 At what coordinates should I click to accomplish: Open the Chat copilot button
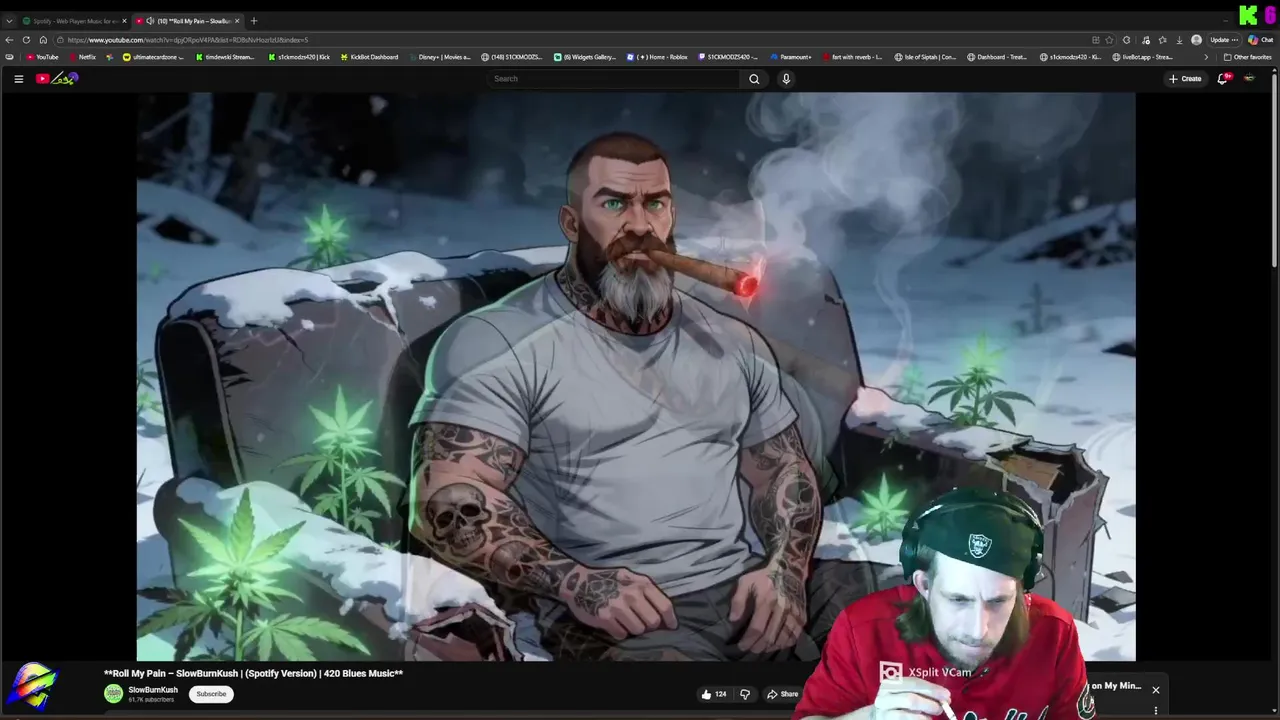click(x=1260, y=40)
